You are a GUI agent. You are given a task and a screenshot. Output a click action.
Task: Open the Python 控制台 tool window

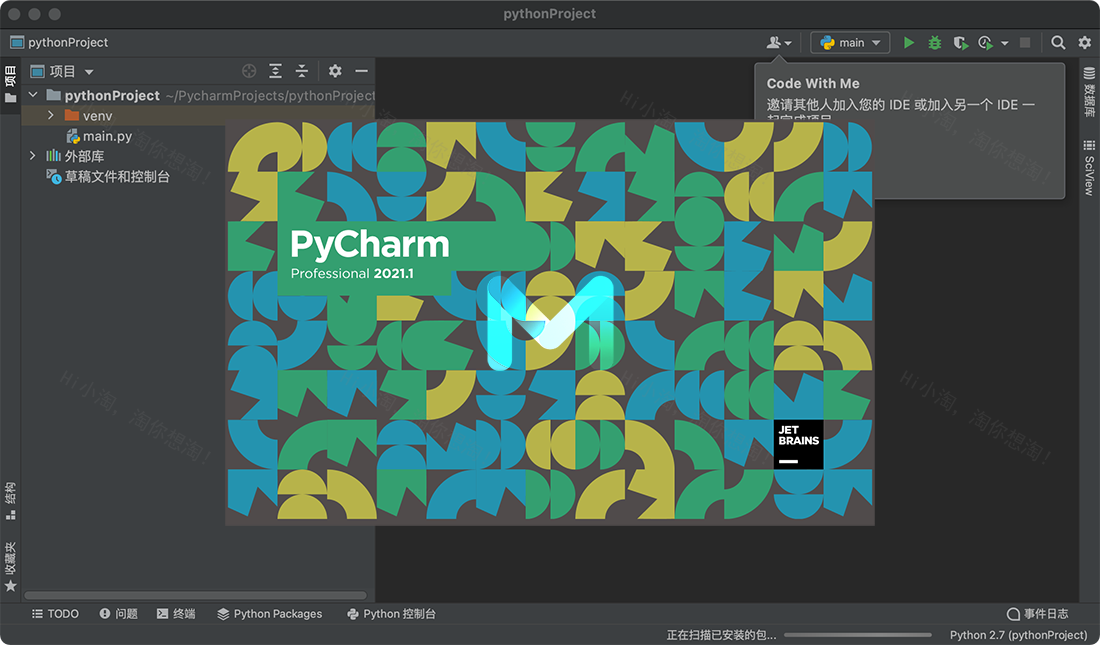click(x=391, y=613)
